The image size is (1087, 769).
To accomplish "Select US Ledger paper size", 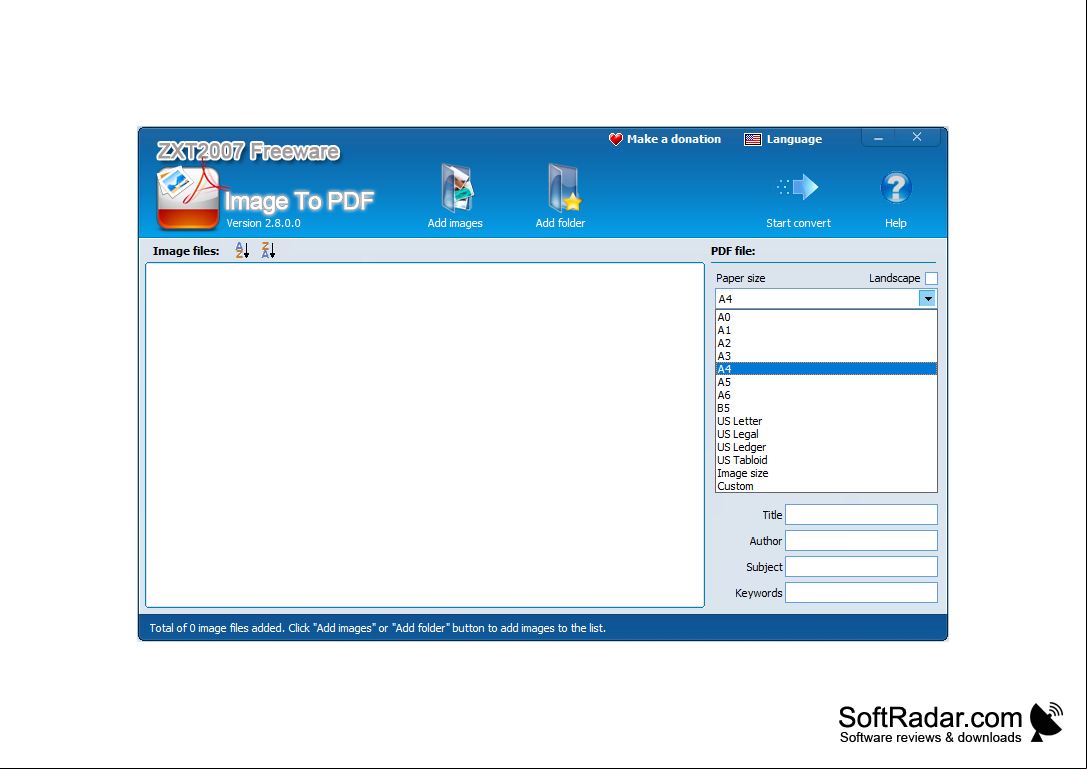I will (826, 447).
